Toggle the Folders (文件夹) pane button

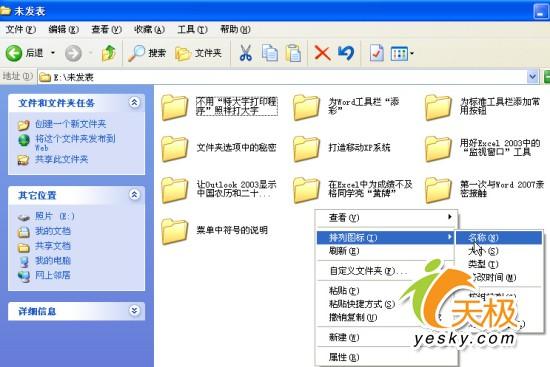199,53
